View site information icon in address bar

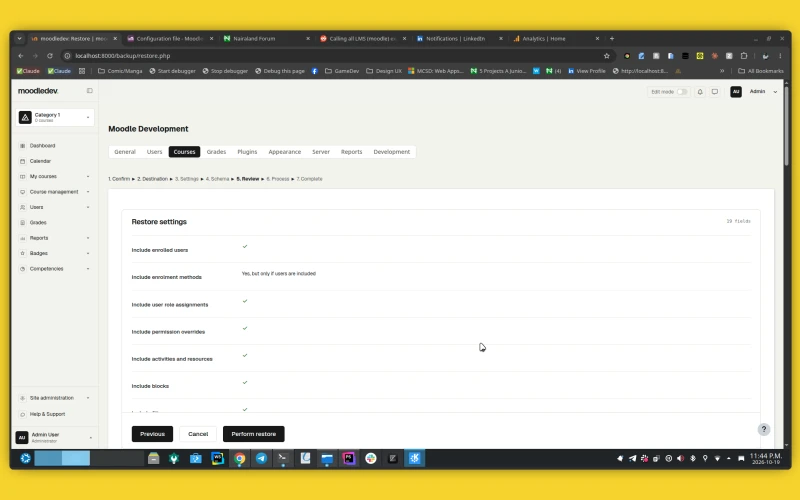67,56
